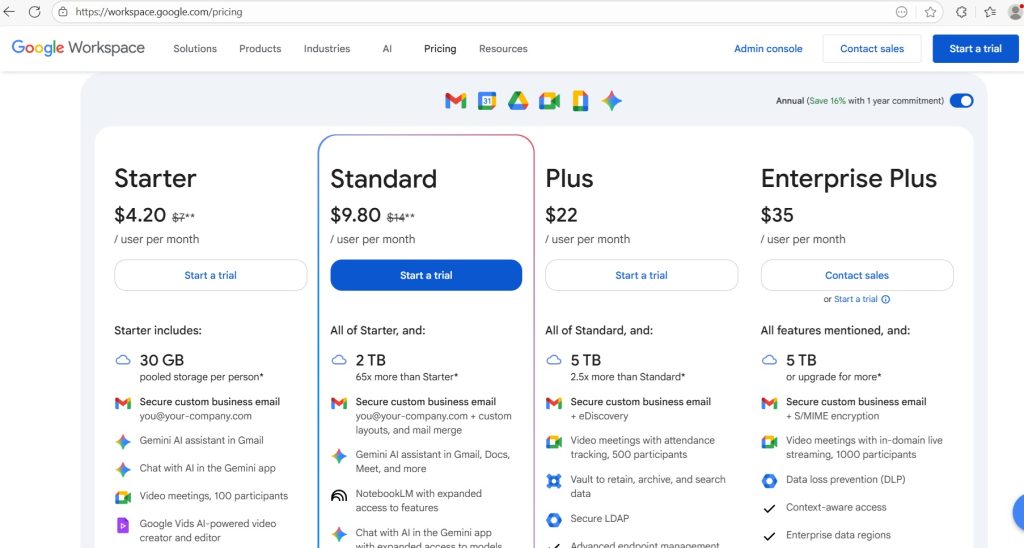Click the info icon beside Enterprise Start a trial

click(x=886, y=299)
